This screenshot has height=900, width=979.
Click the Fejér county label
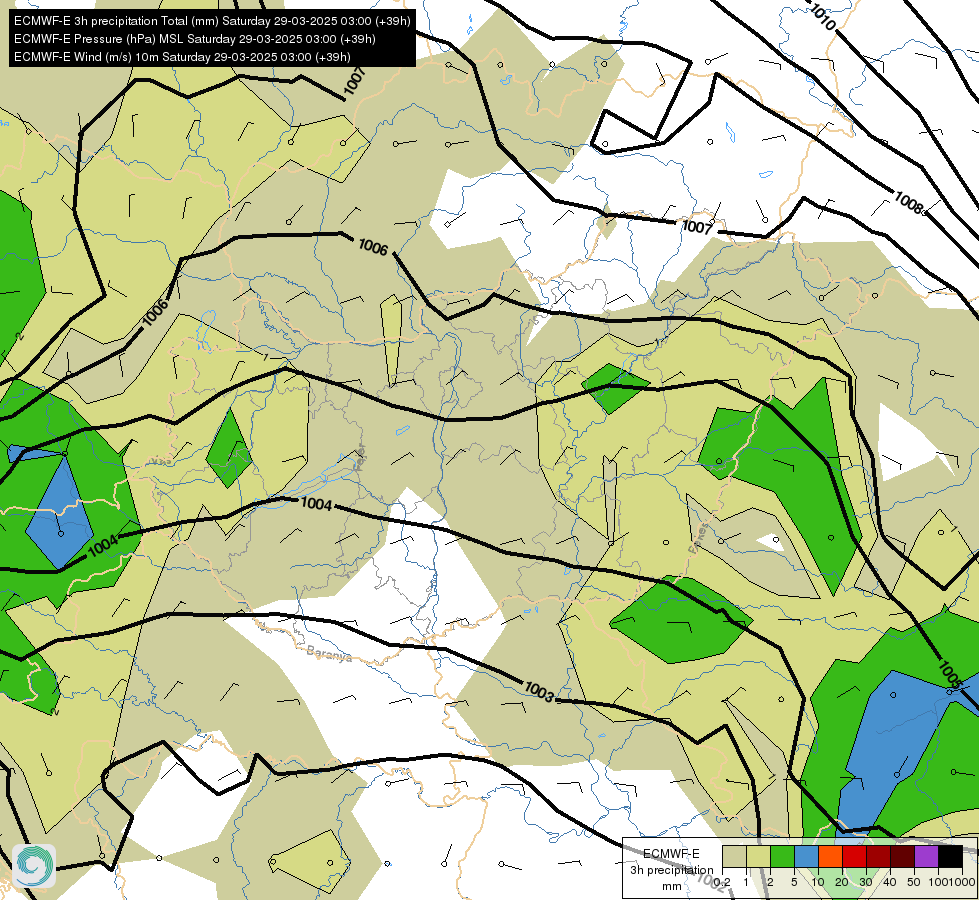359,458
